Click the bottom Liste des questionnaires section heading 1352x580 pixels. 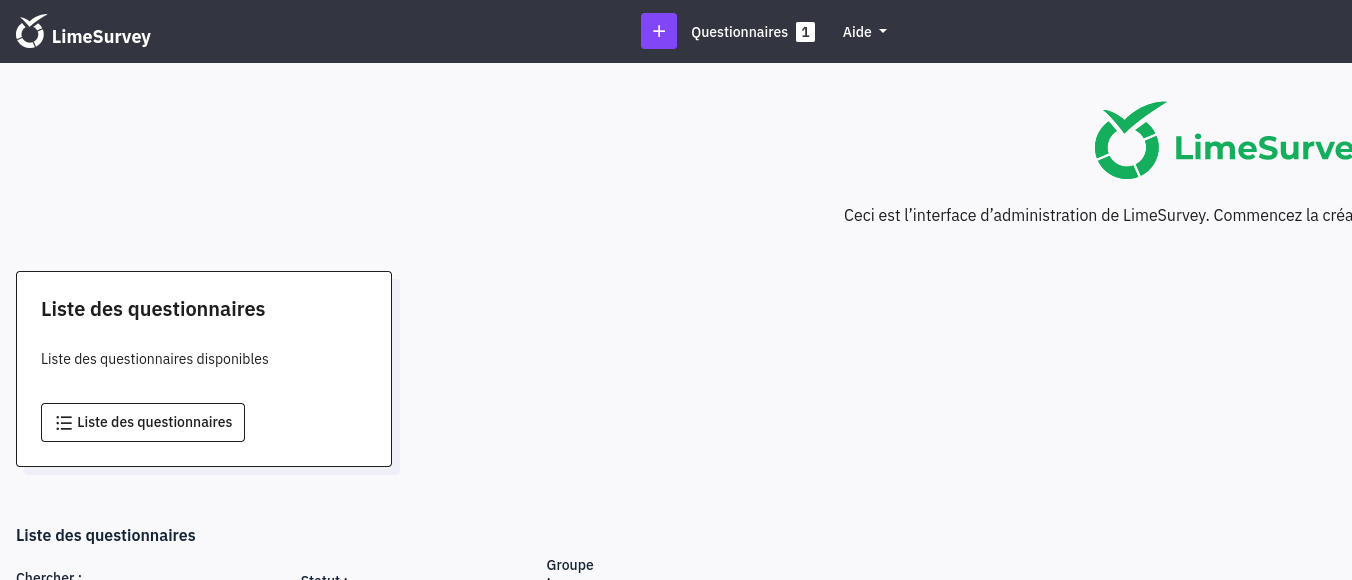(x=106, y=535)
